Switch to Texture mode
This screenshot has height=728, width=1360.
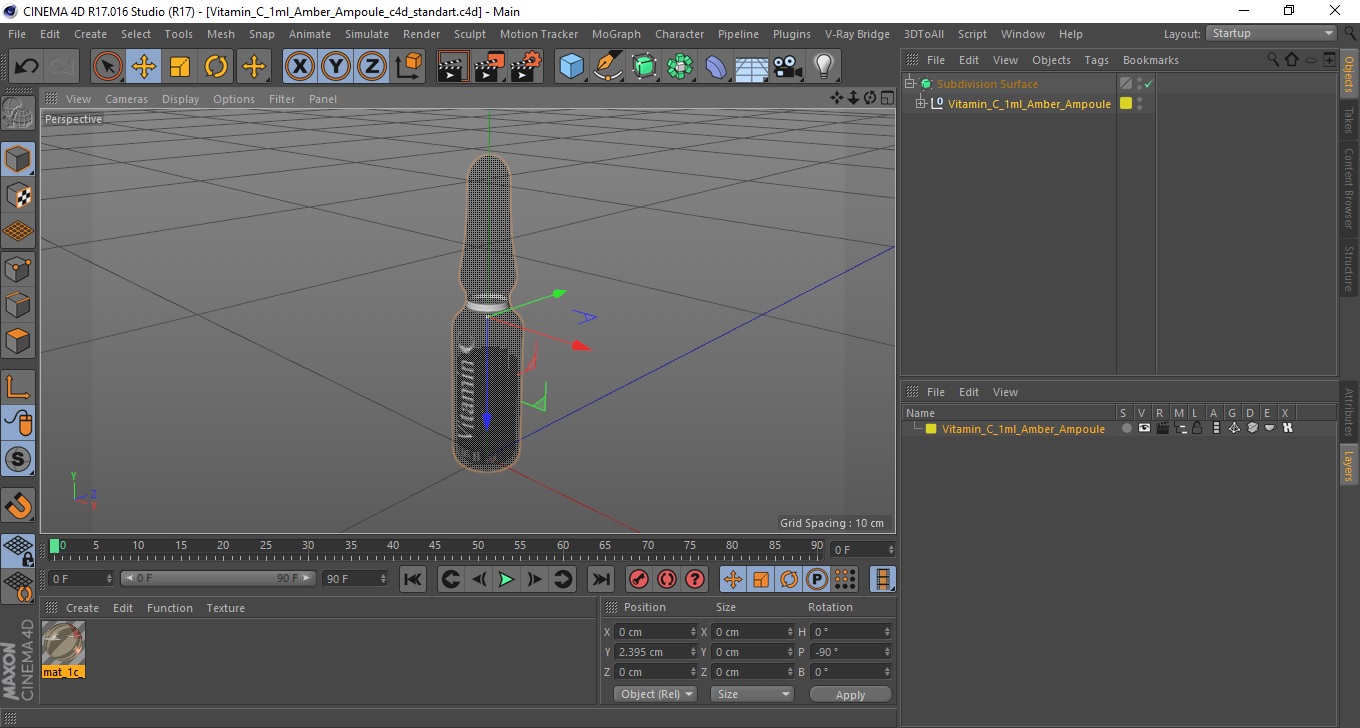(x=18, y=195)
